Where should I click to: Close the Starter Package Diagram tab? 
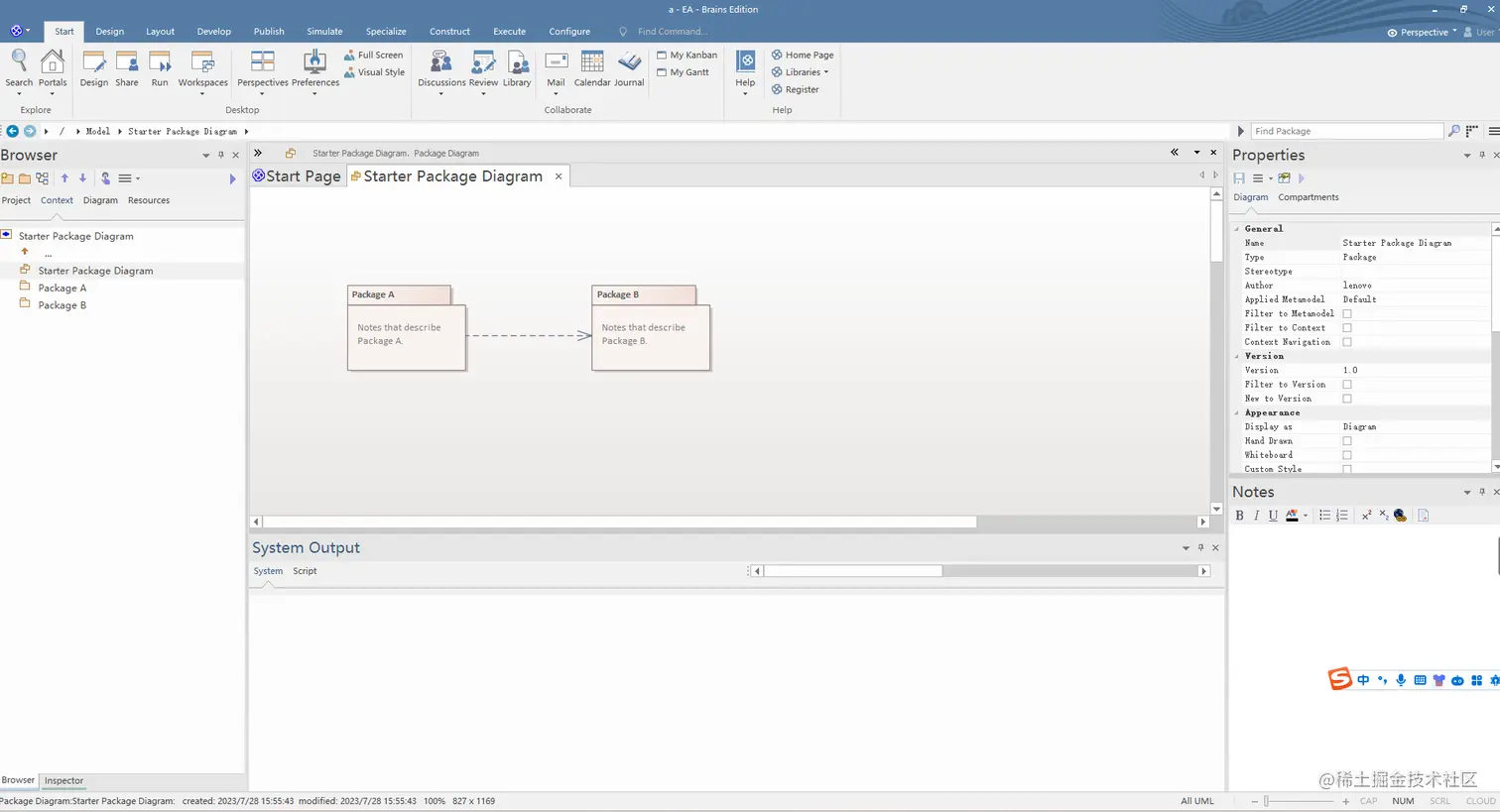pos(559,176)
